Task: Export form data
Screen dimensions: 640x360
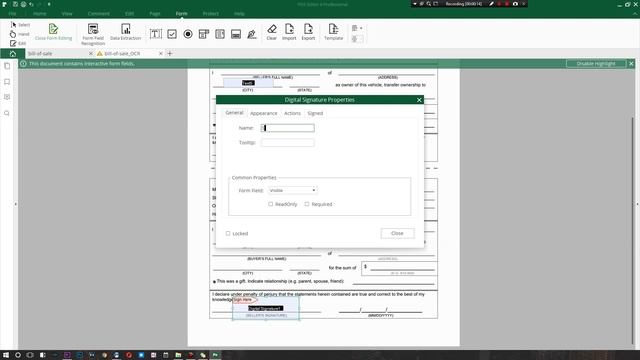Action: coord(308,32)
